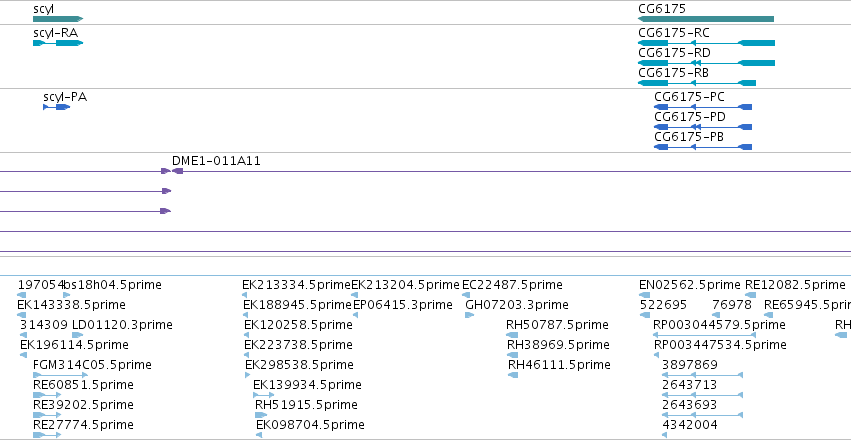Viewport: 851px width, 440px height.
Task: Select the 3897869 aligned feature
Action: coord(702,375)
